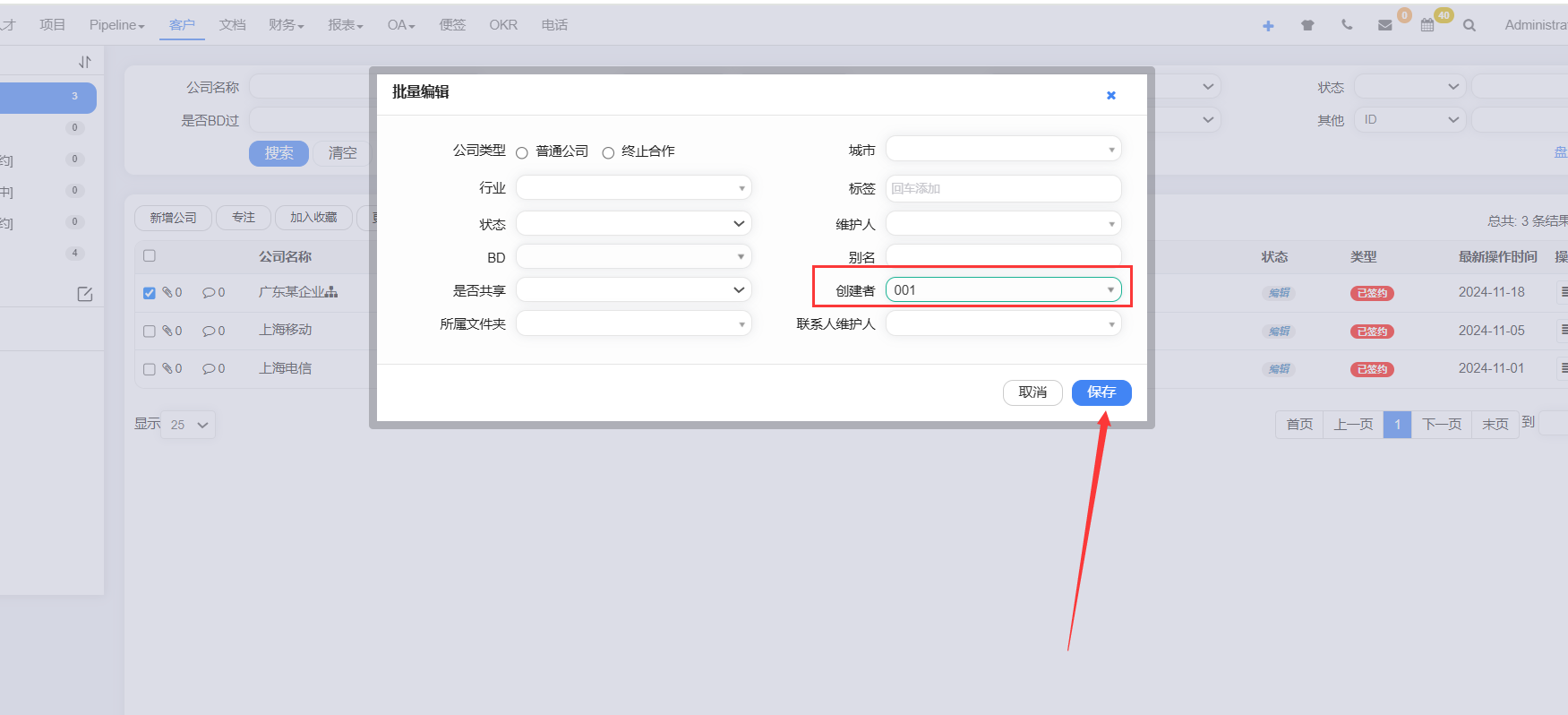Go to 下一页 in pagination
Image resolution: width=1568 pixels, height=715 pixels.
(x=1442, y=425)
